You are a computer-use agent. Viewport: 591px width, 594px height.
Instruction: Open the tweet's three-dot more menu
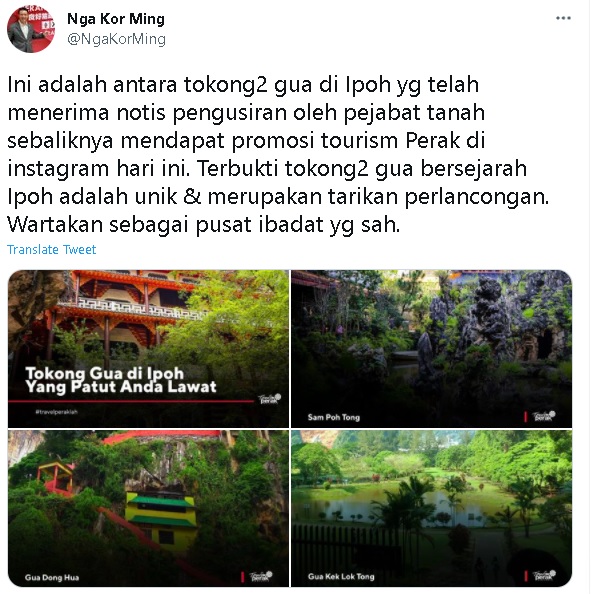(x=563, y=18)
